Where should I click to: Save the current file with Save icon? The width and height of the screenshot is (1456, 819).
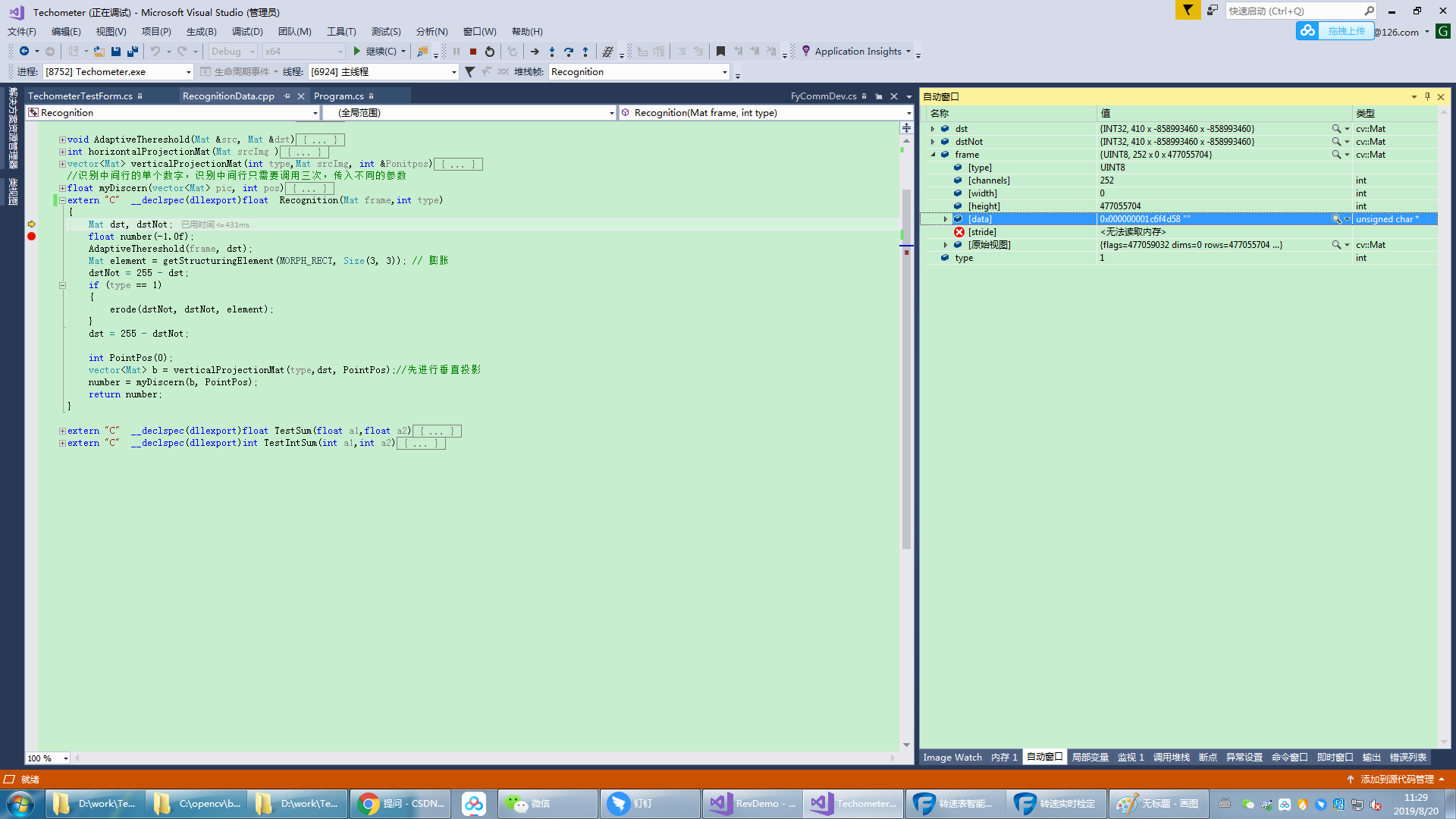[116, 52]
